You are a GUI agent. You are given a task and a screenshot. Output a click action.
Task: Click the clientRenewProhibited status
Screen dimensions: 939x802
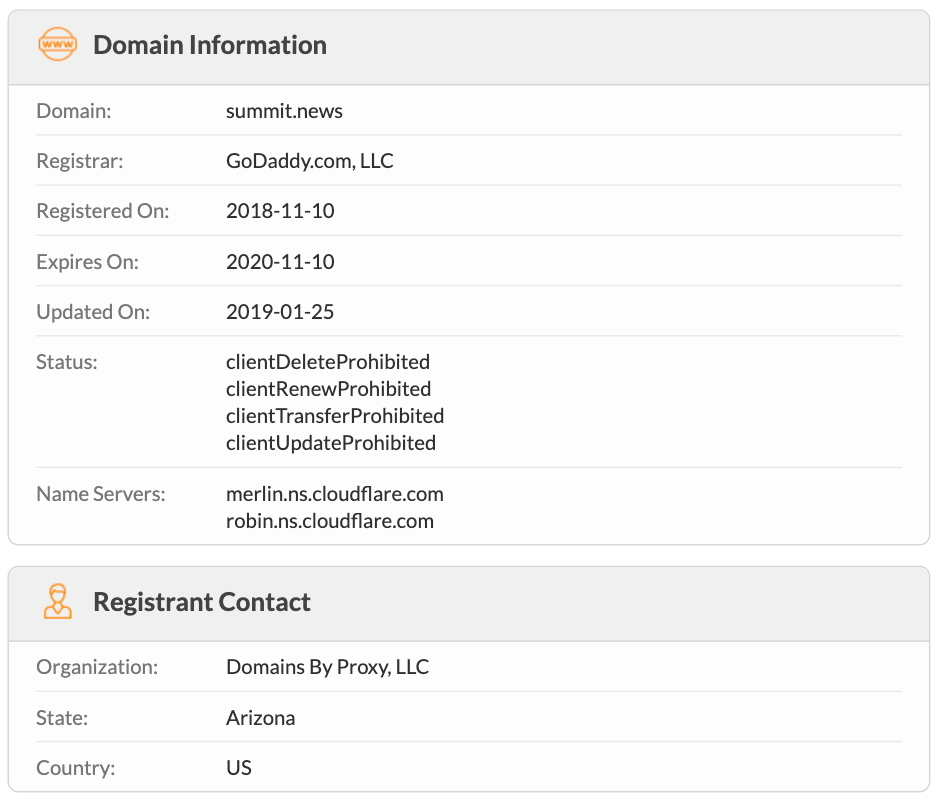(329, 389)
